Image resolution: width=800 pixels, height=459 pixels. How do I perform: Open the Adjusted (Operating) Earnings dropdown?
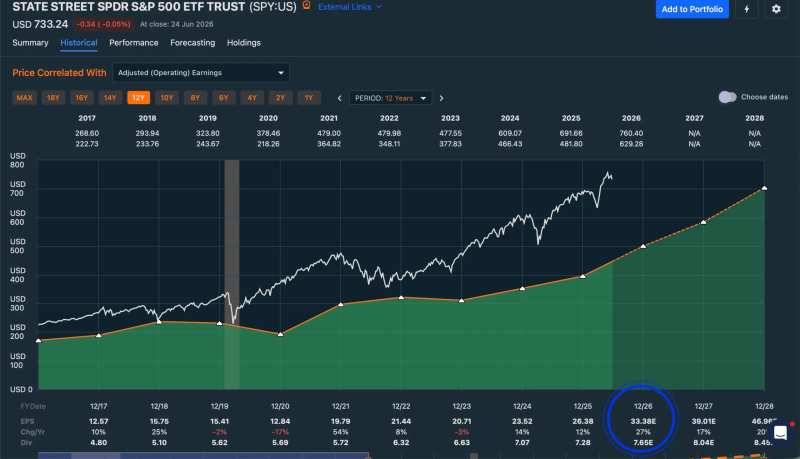tap(201, 72)
